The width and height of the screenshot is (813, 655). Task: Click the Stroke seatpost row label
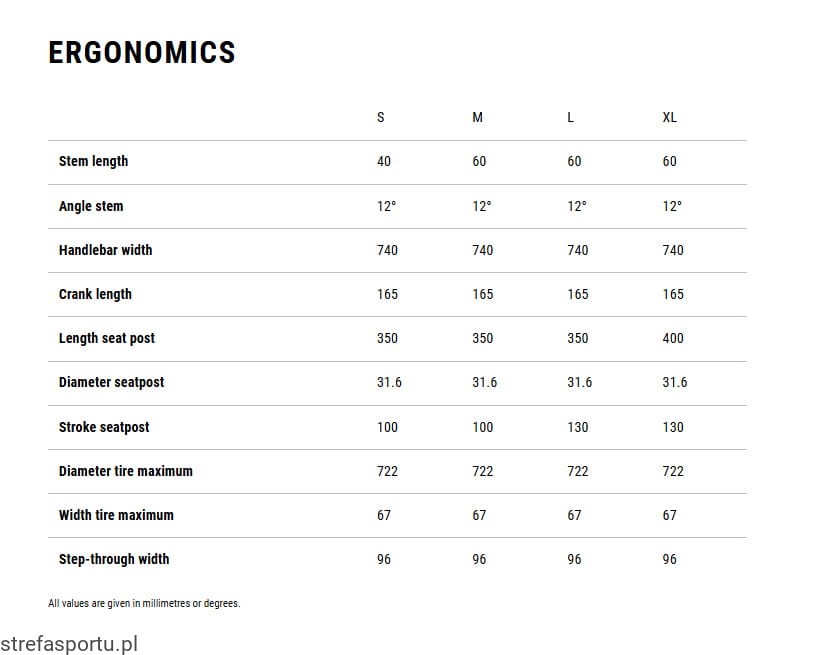(104, 427)
